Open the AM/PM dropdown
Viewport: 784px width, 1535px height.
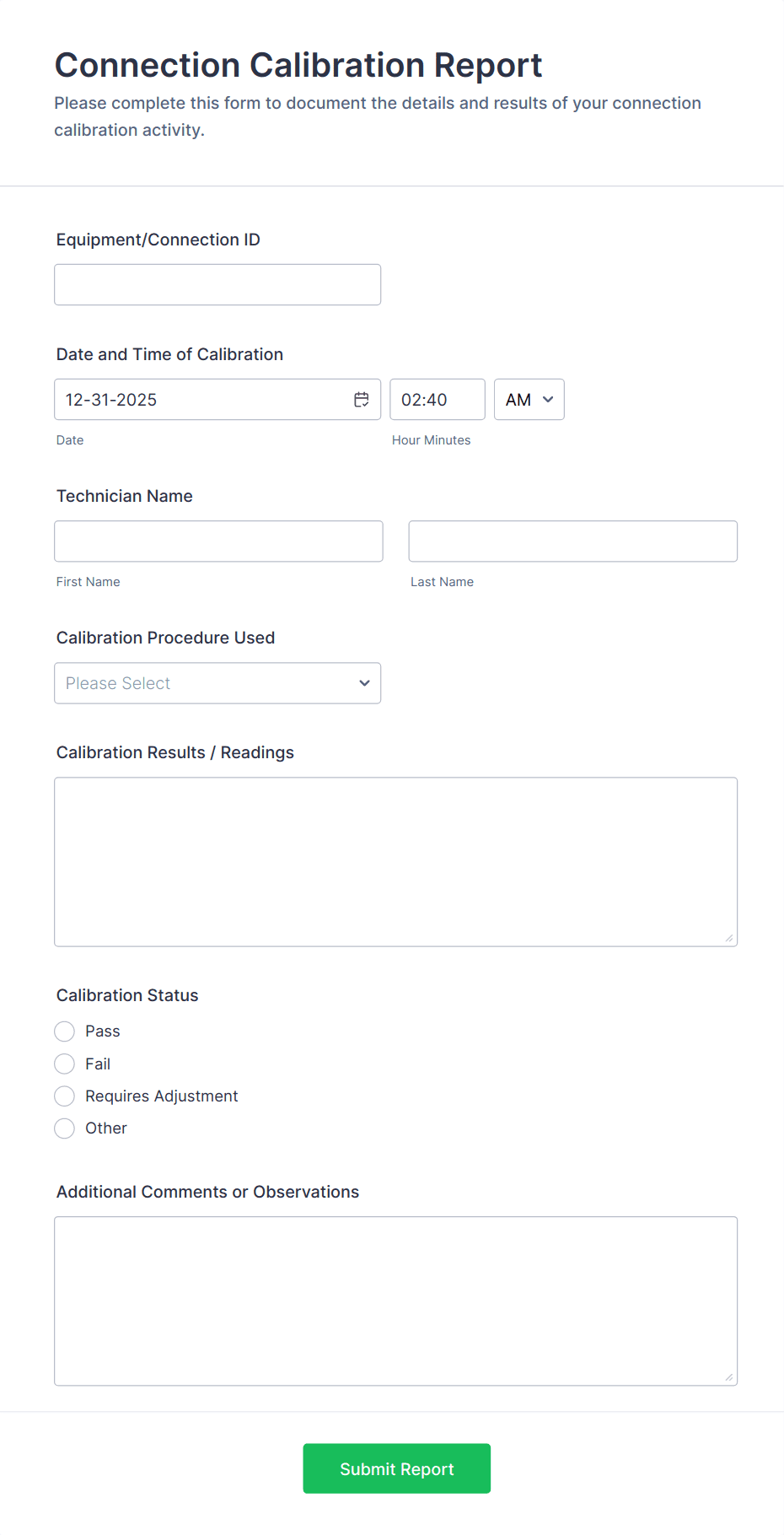[x=529, y=399]
